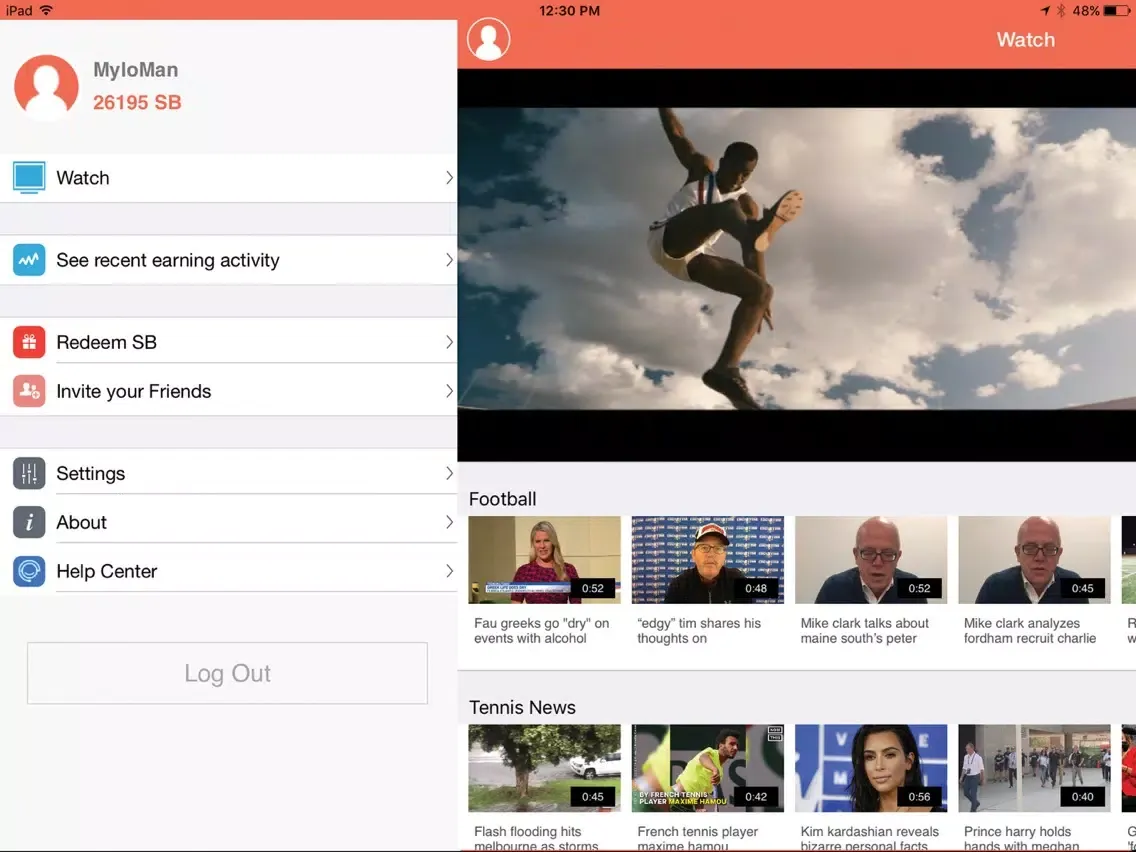The width and height of the screenshot is (1136, 852).
Task: Select Redeem SB from the menu
Action: (x=228, y=342)
